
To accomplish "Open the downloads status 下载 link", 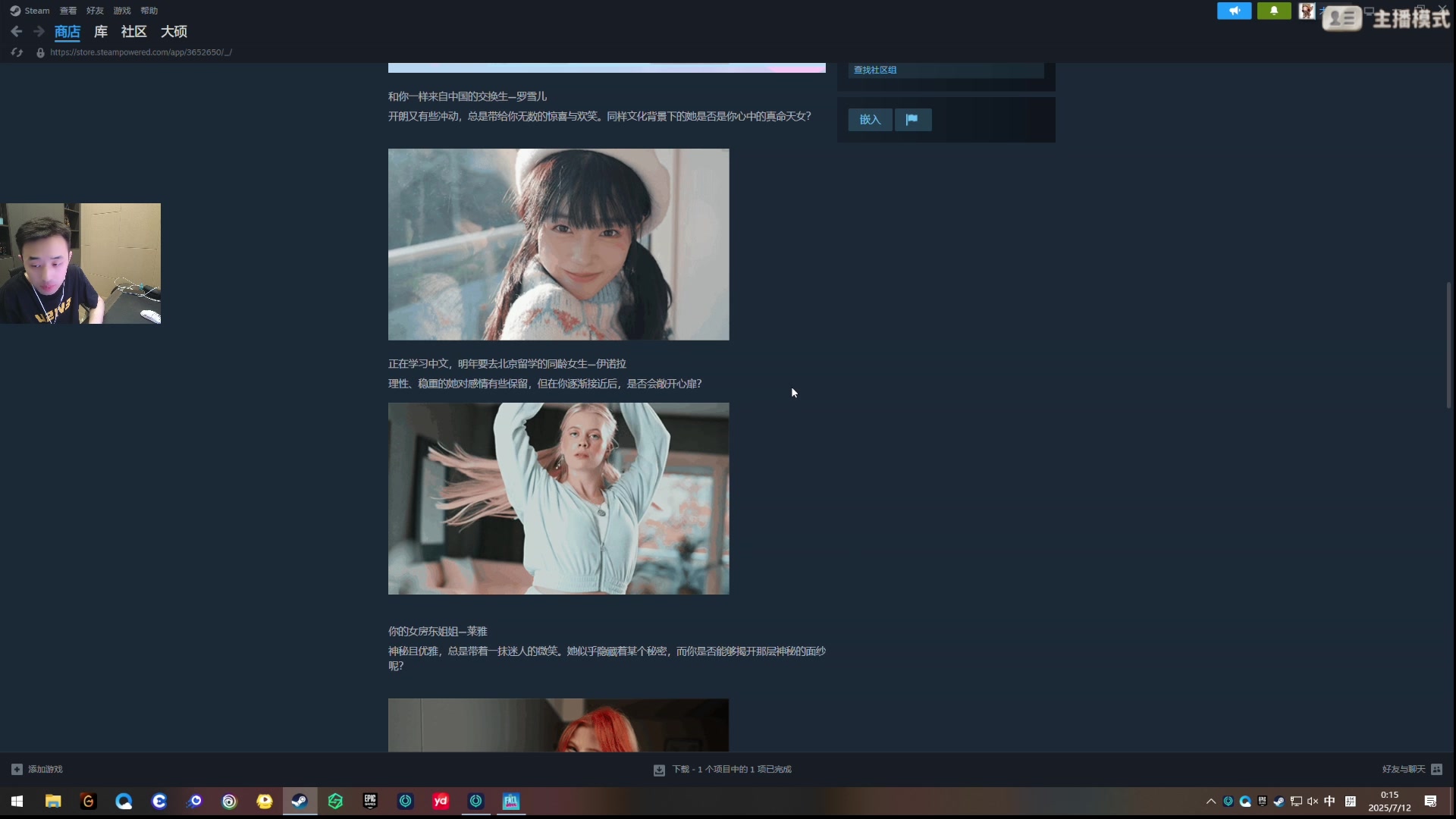I will coord(732,769).
